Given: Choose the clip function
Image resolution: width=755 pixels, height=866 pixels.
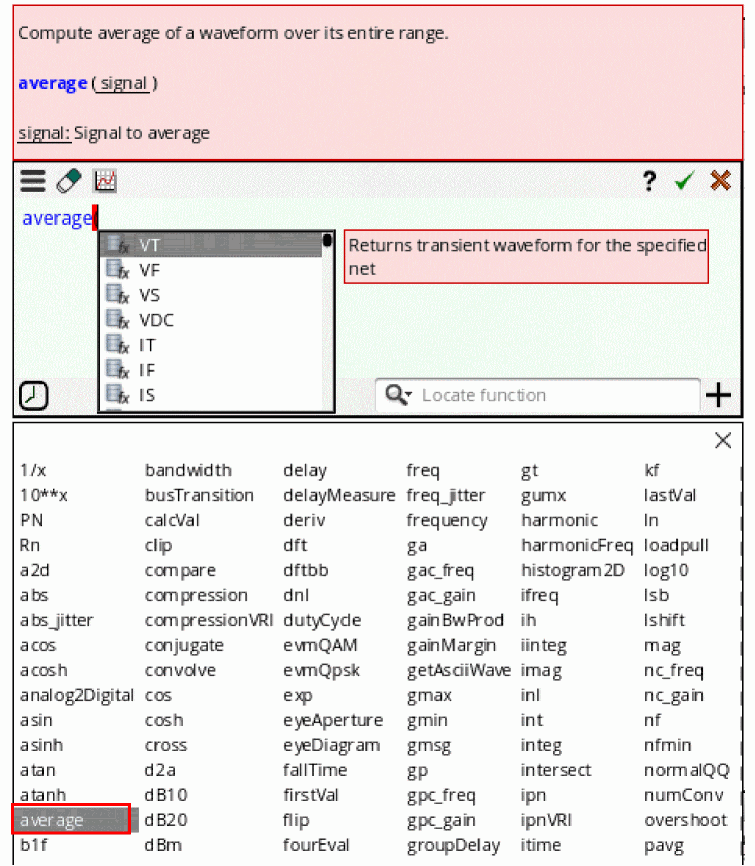Looking at the screenshot, I should (158, 545).
